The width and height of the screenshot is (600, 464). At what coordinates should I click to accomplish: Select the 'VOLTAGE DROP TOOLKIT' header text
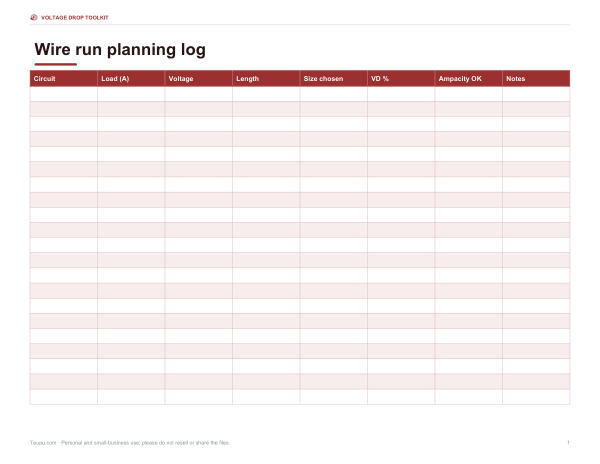pyautogui.click(x=75, y=18)
